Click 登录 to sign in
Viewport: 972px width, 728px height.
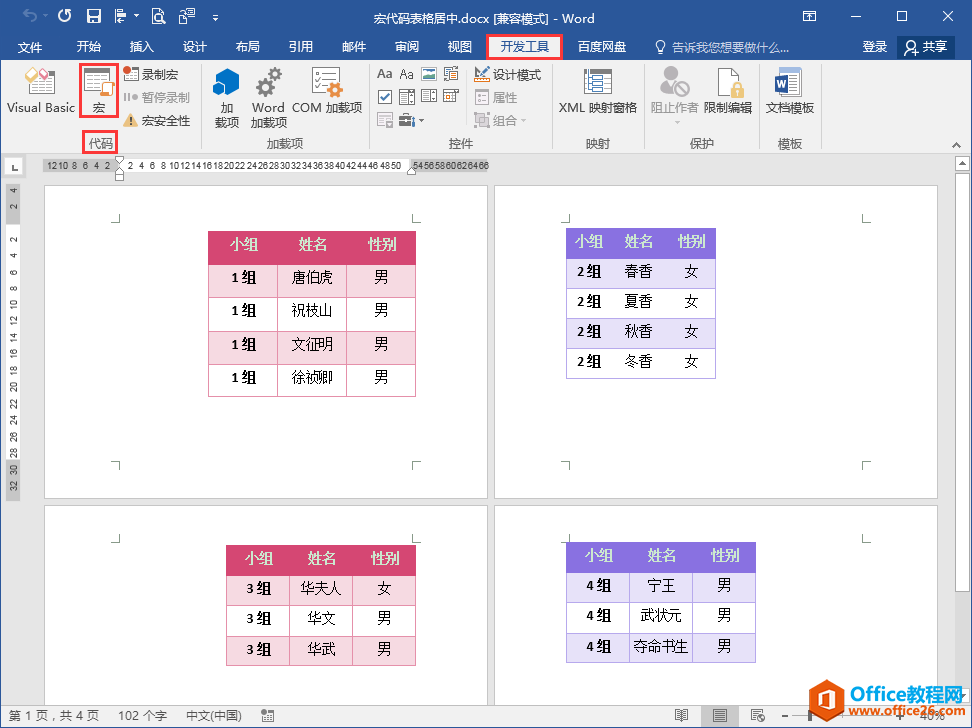(875, 47)
